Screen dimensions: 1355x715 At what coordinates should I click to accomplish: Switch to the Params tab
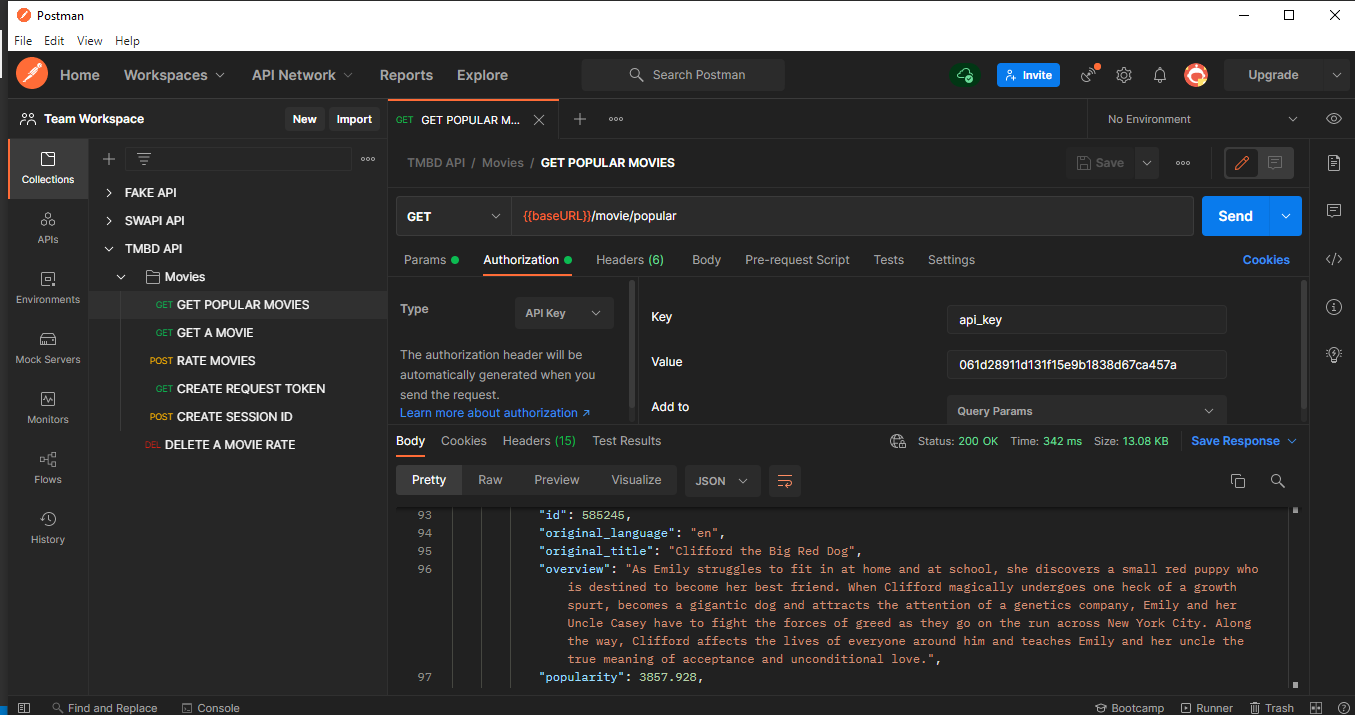(x=431, y=260)
